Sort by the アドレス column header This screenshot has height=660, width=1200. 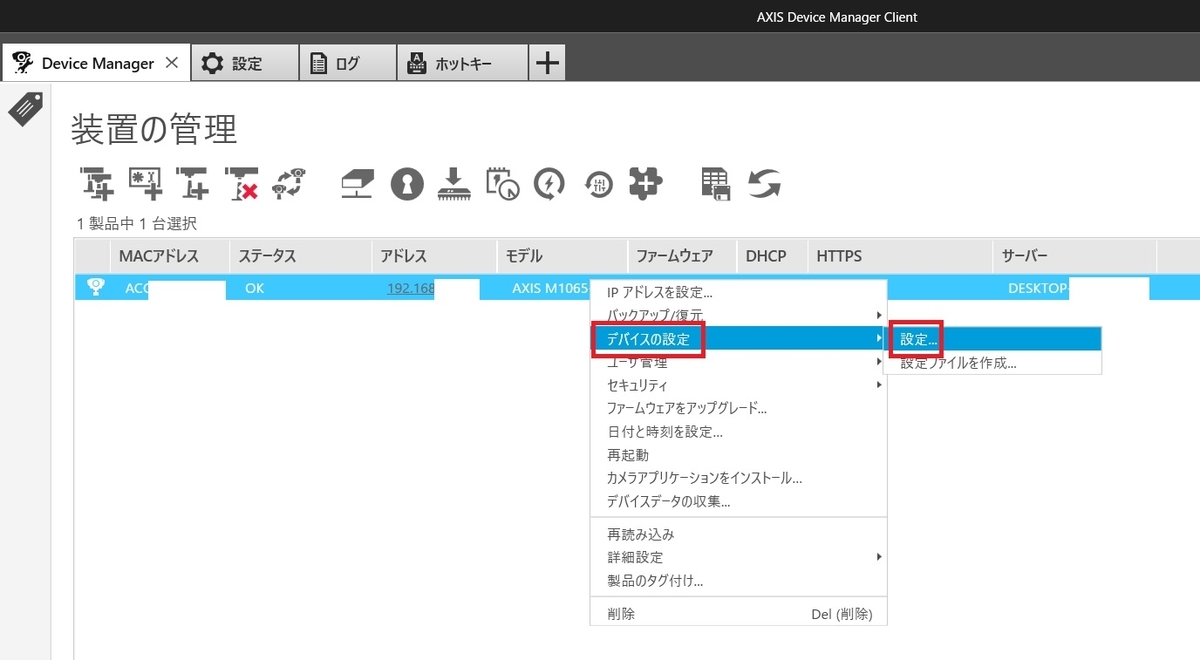pos(434,256)
